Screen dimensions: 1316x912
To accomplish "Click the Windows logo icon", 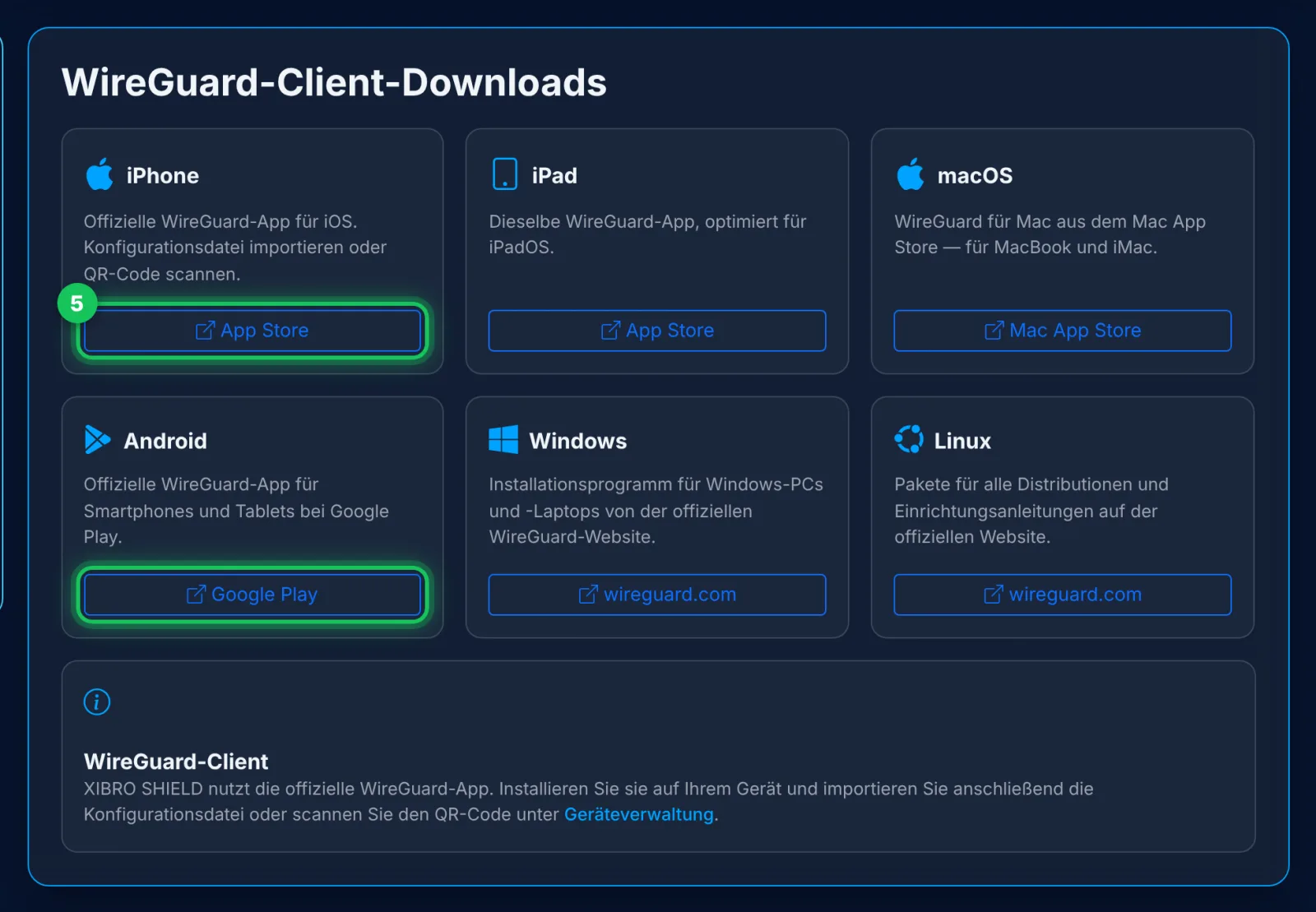I will 503,440.
